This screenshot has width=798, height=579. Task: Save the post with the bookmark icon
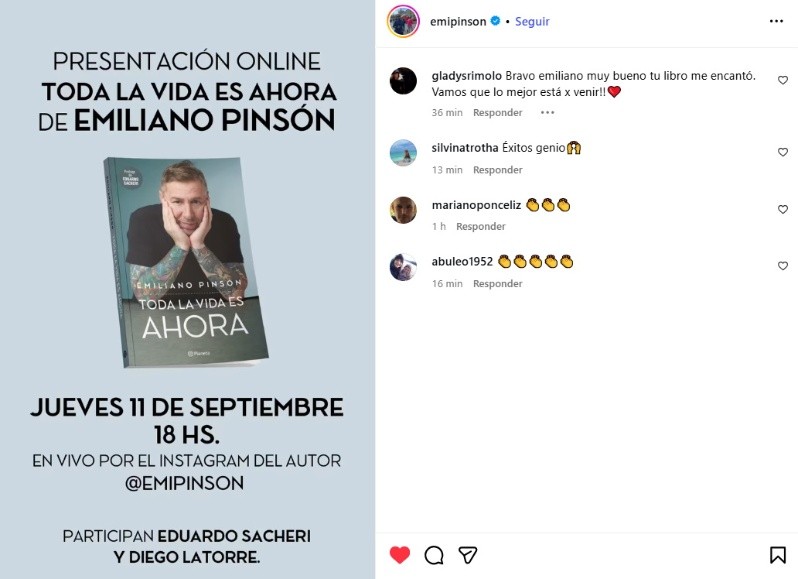click(x=777, y=555)
